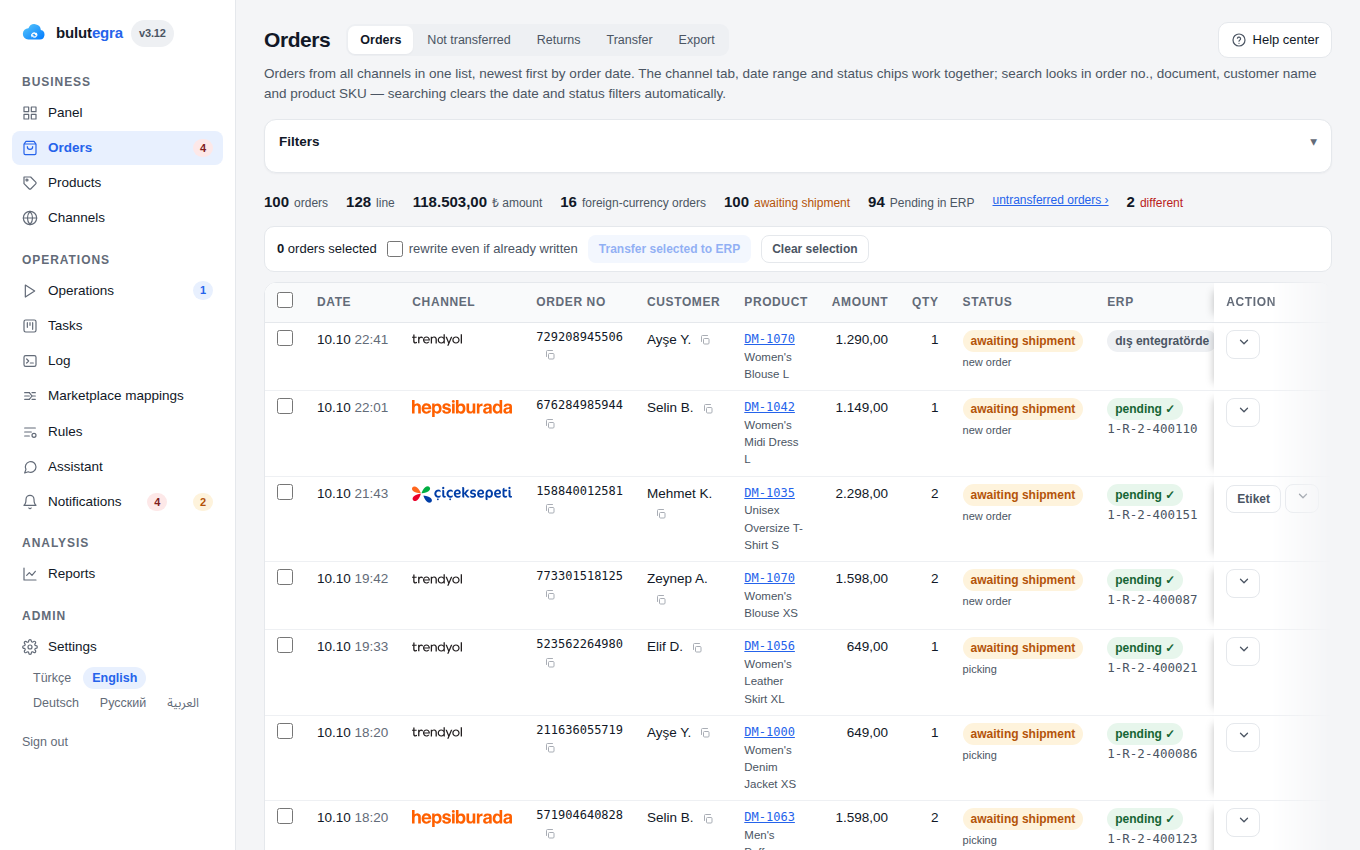
Task: Open action dropdown for order 676284985944
Action: click(1243, 411)
